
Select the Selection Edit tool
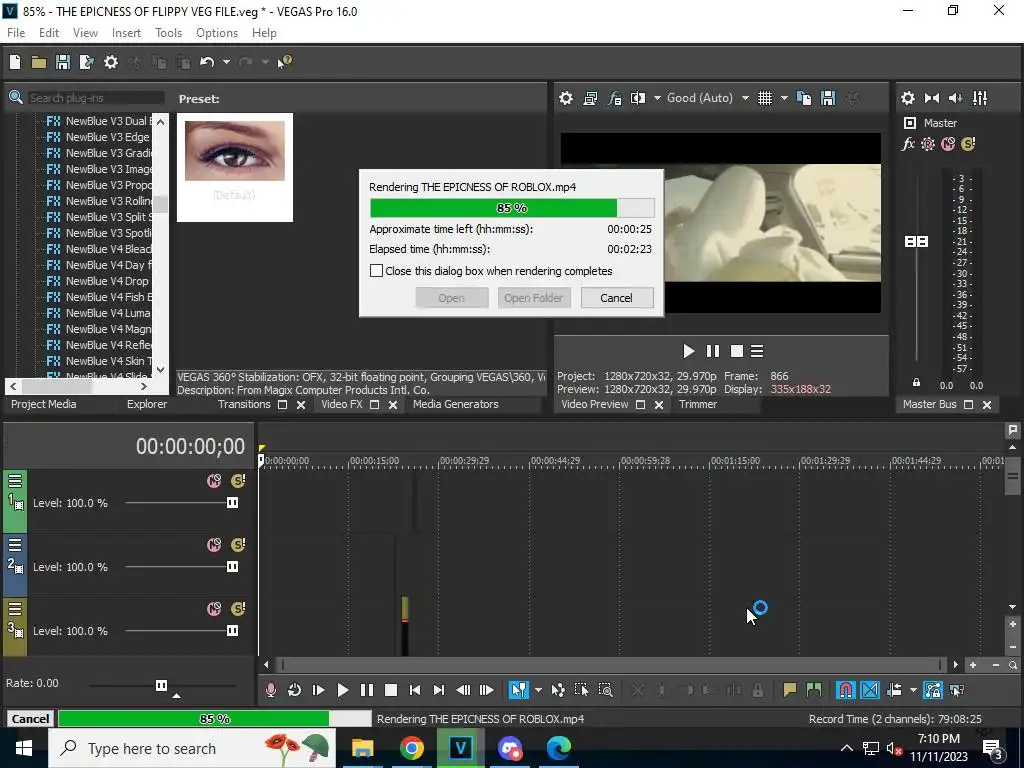click(581, 690)
